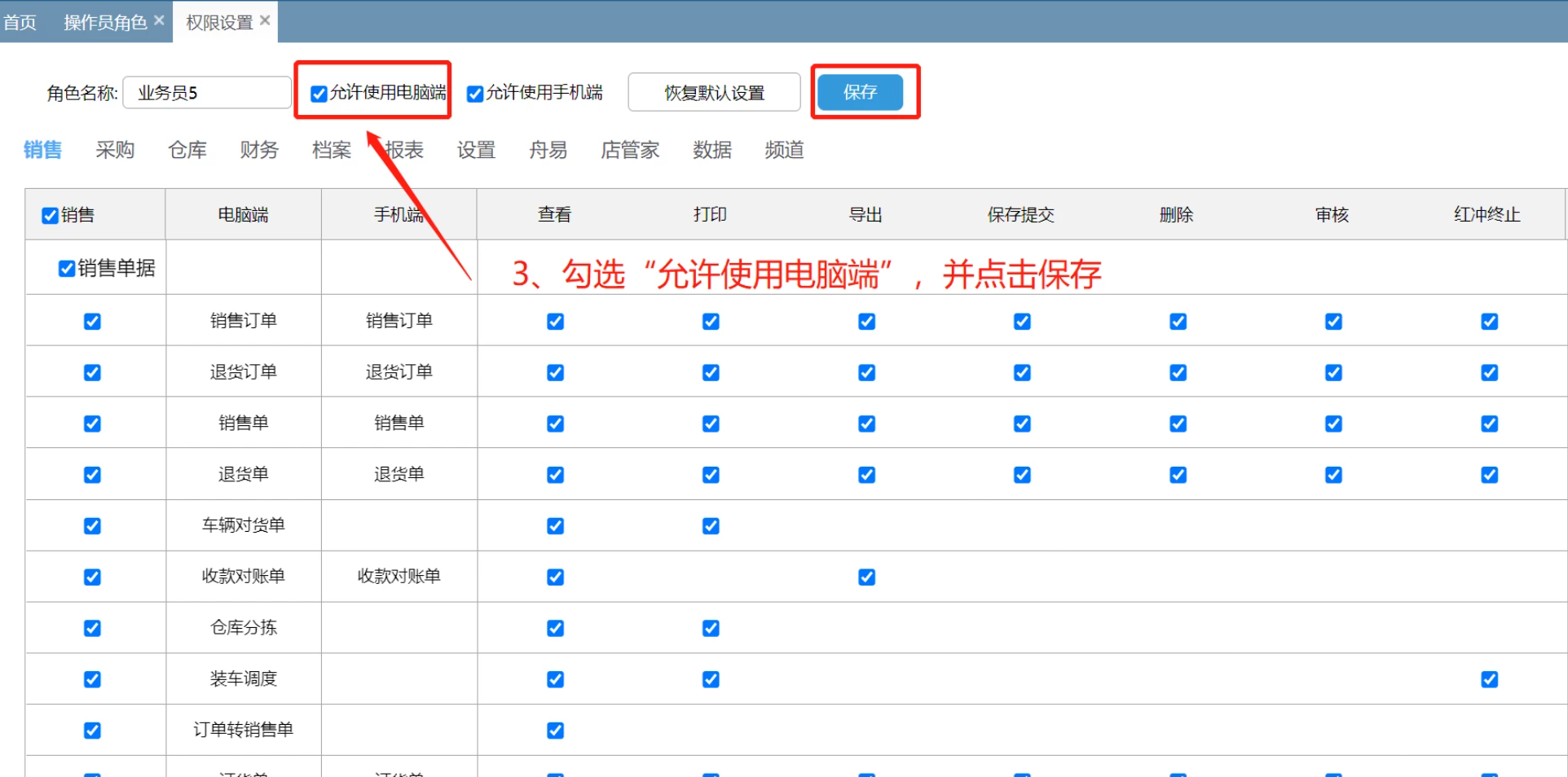Open the 店管家 category tab
Image resolution: width=1568 pixels, height=777 pixels.
click(630, 150)
